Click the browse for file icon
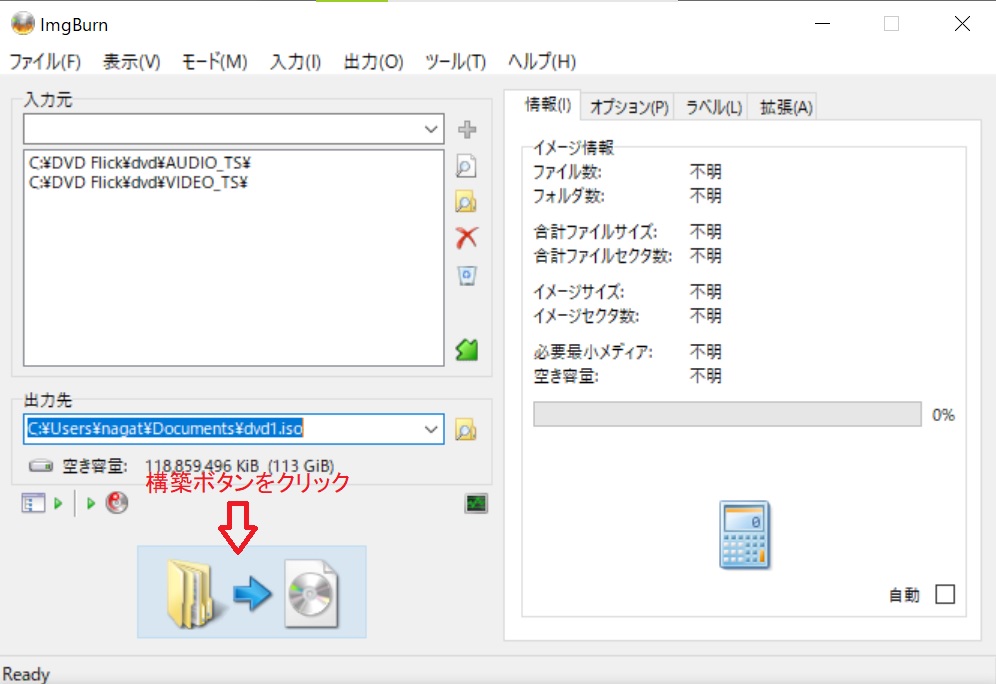 (466, 166)
